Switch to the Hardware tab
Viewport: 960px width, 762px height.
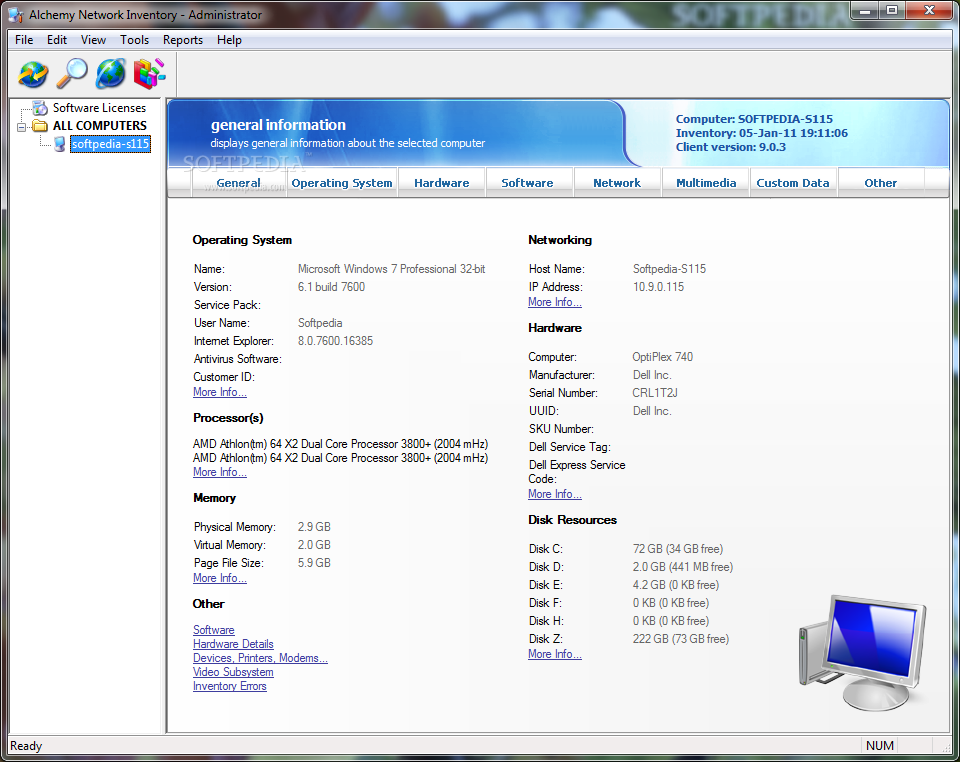[x=441, y=182]
